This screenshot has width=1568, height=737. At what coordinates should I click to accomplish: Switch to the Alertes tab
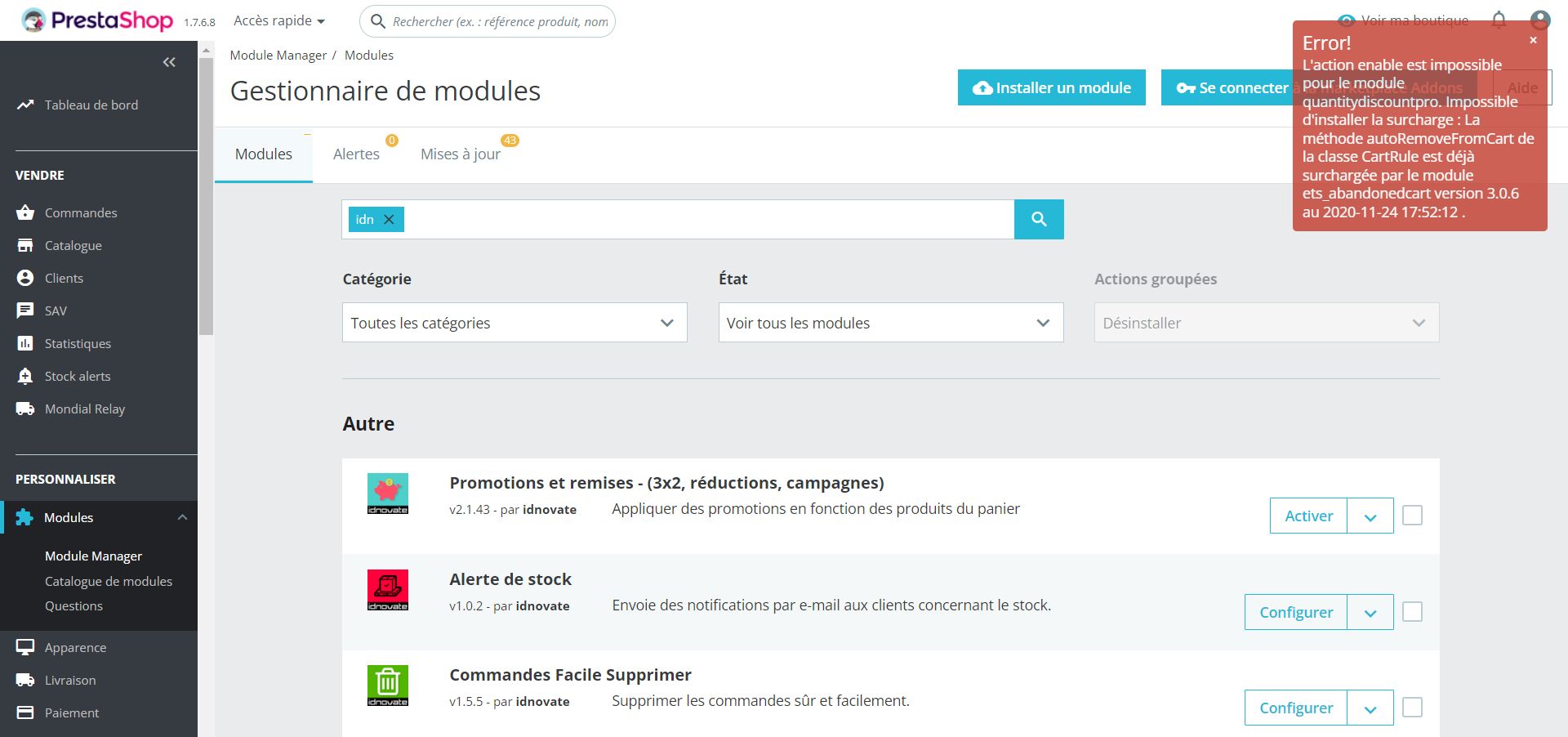coord(356,154)
